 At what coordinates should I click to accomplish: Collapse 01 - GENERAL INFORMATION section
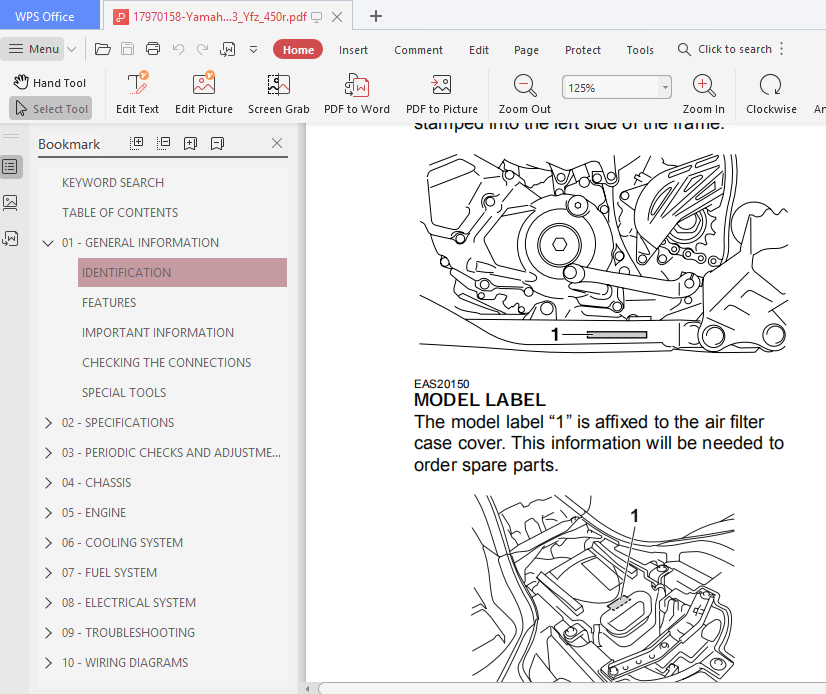coord(48,243)
